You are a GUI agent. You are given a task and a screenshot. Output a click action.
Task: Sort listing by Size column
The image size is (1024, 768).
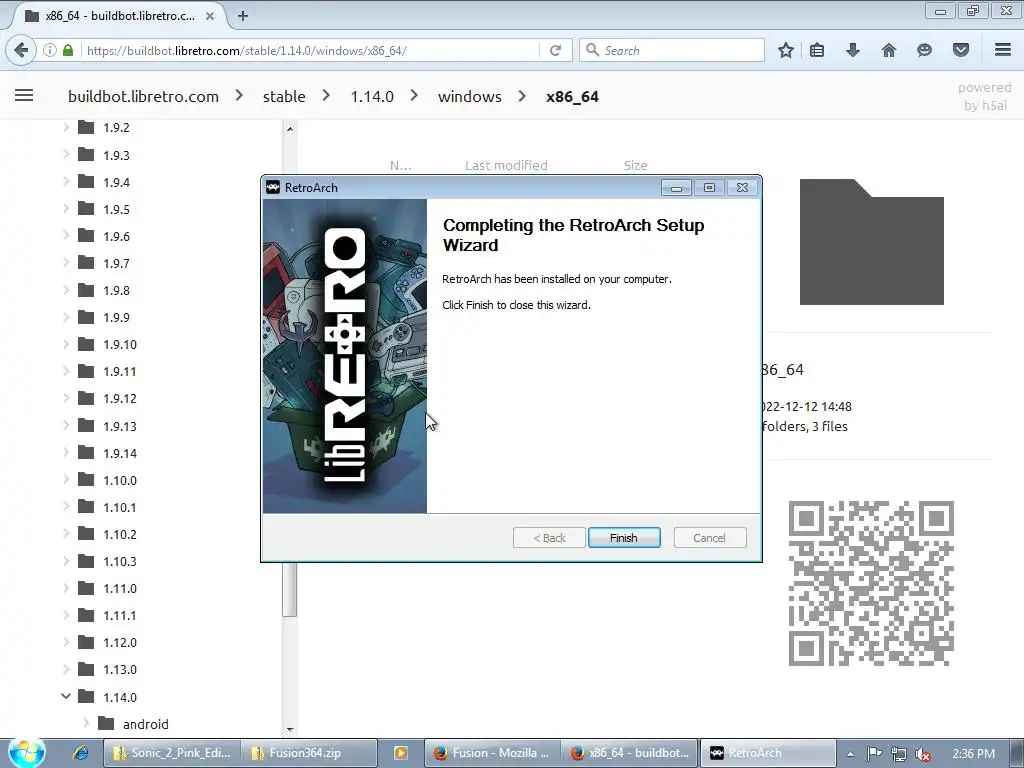(635, 165)
